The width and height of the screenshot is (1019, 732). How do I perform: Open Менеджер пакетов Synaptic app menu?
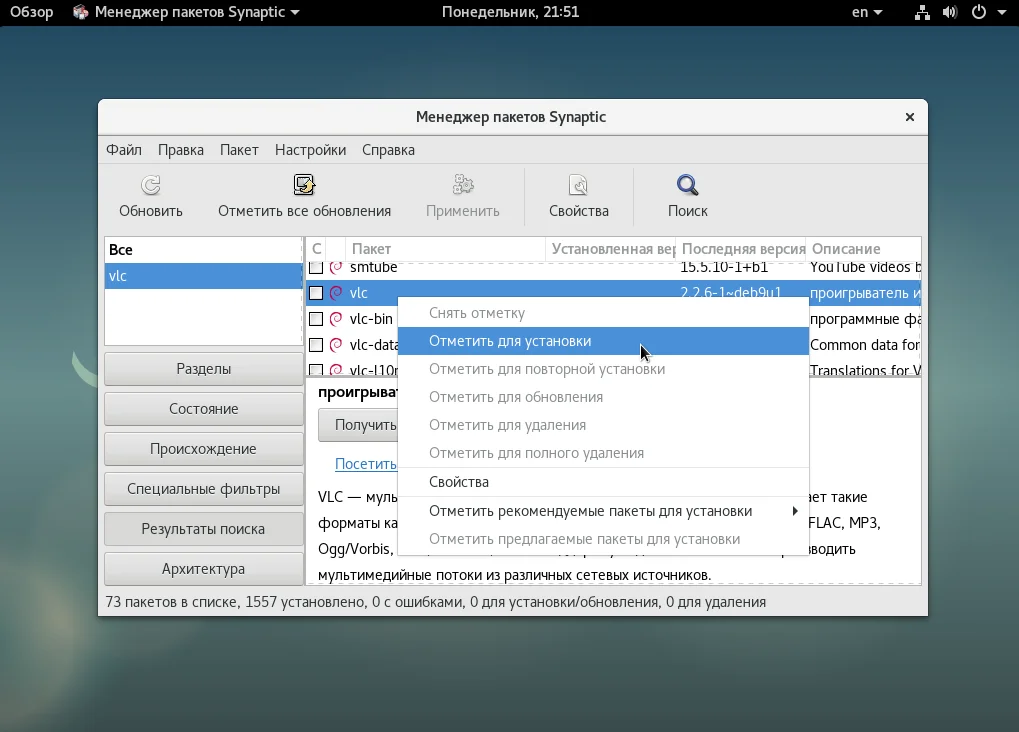[x=187, y=12]
